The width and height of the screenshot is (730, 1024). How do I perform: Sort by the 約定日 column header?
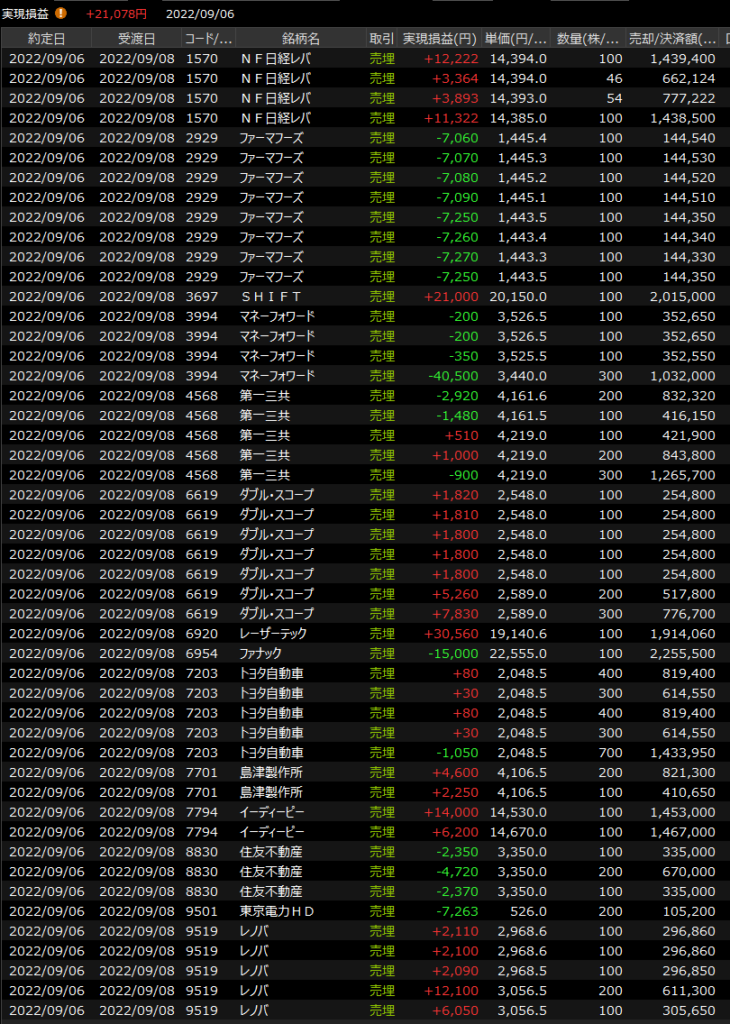click(46, 39)
